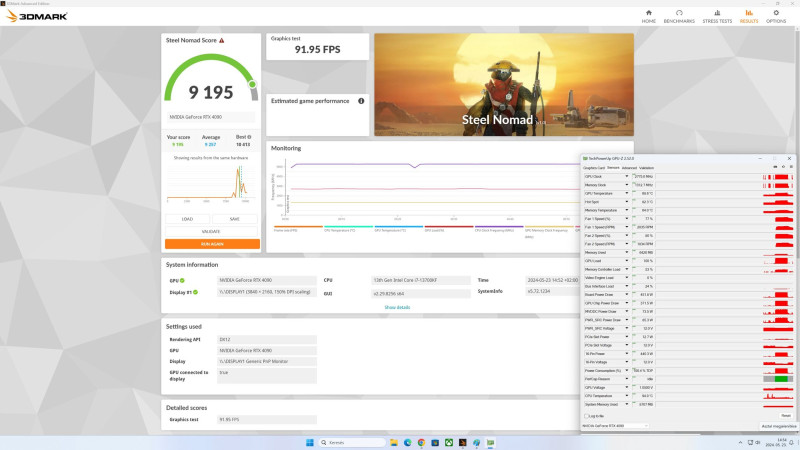The height and width of the screenshot is (450, 800).
Task: Click the LOAD button
Action: [x=187, y=219]
